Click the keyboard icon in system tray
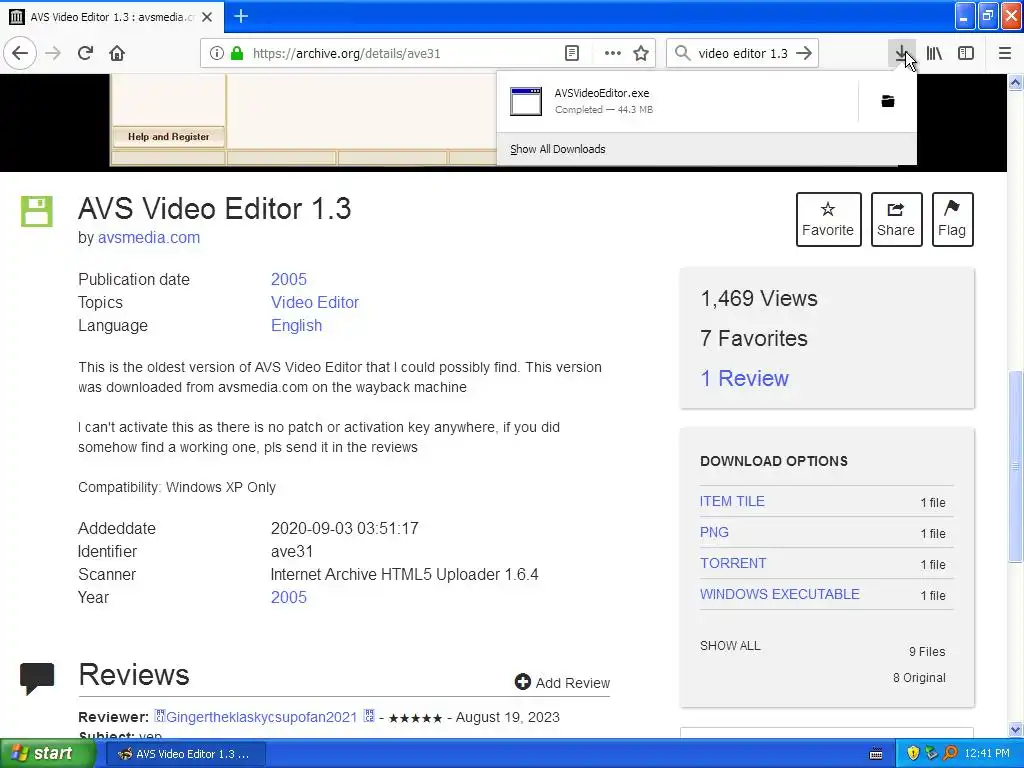The height and width of the screenshot is (768, 1024). point(876,754)
